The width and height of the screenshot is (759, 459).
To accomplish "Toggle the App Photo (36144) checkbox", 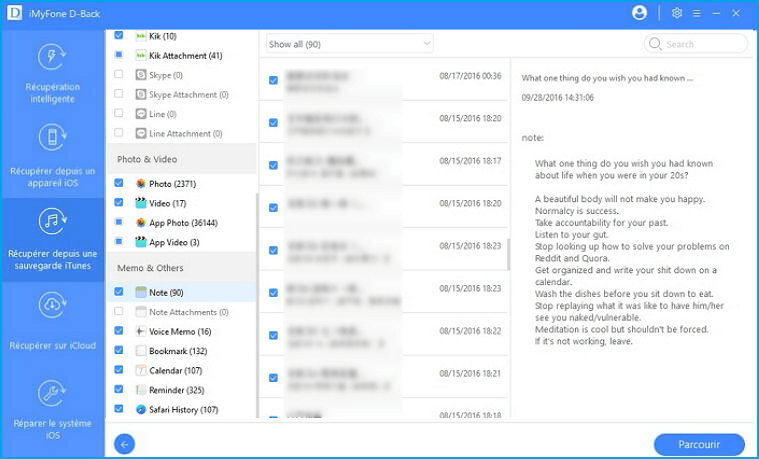I will click(x=119, y=222).
